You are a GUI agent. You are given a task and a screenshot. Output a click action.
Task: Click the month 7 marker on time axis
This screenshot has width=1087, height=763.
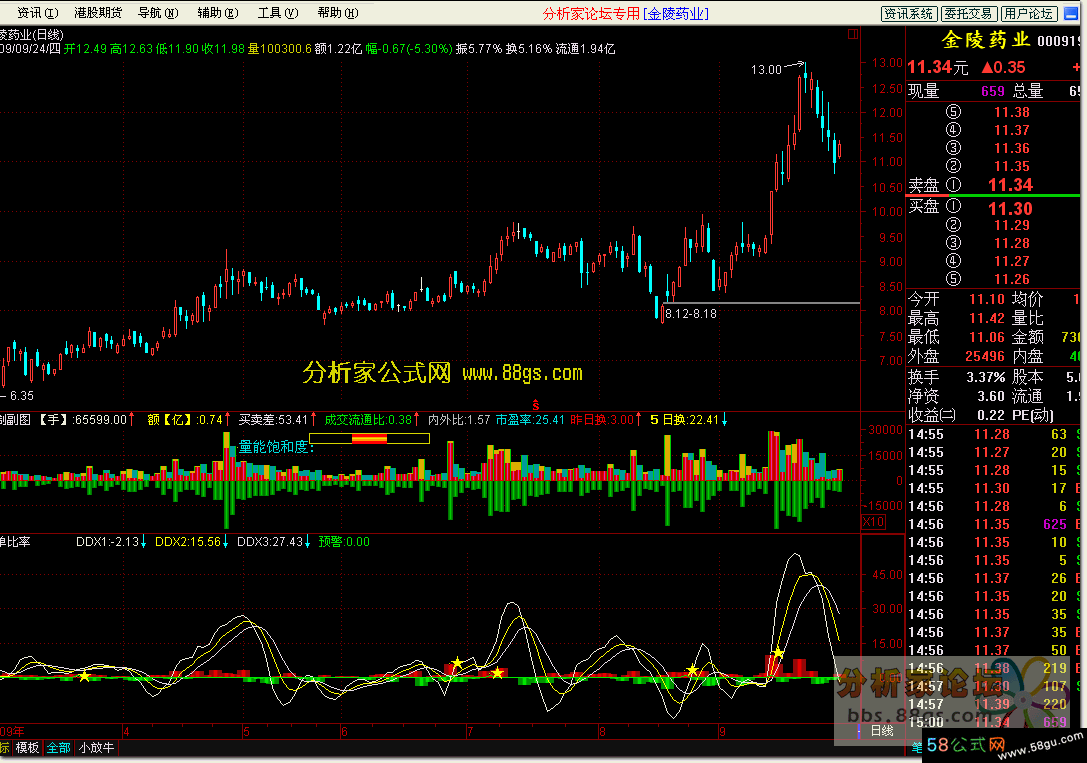point(470,732)
